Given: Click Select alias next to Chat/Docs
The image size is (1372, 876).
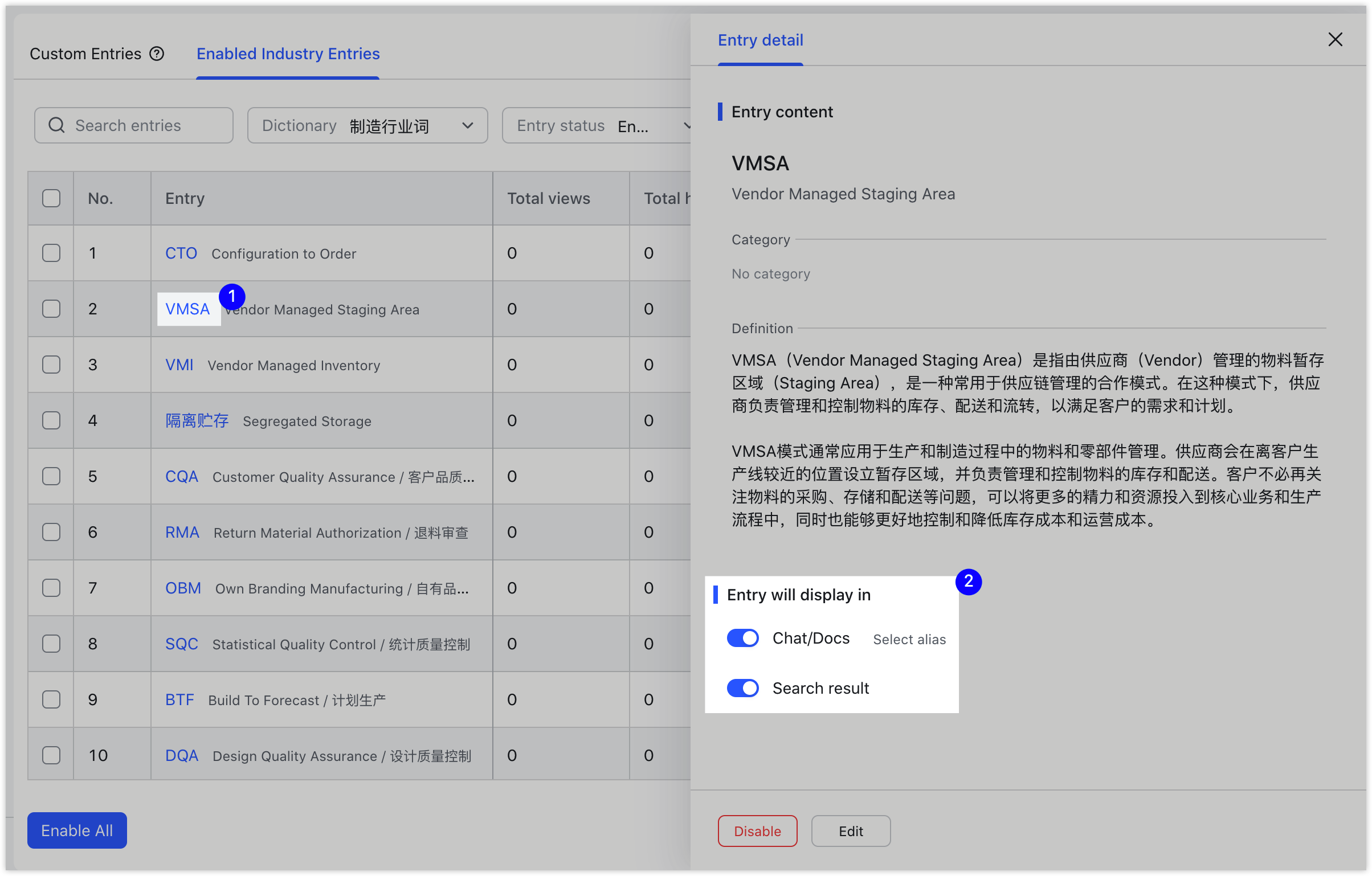Looking at the screenshot, I should [x=909, y=639].
